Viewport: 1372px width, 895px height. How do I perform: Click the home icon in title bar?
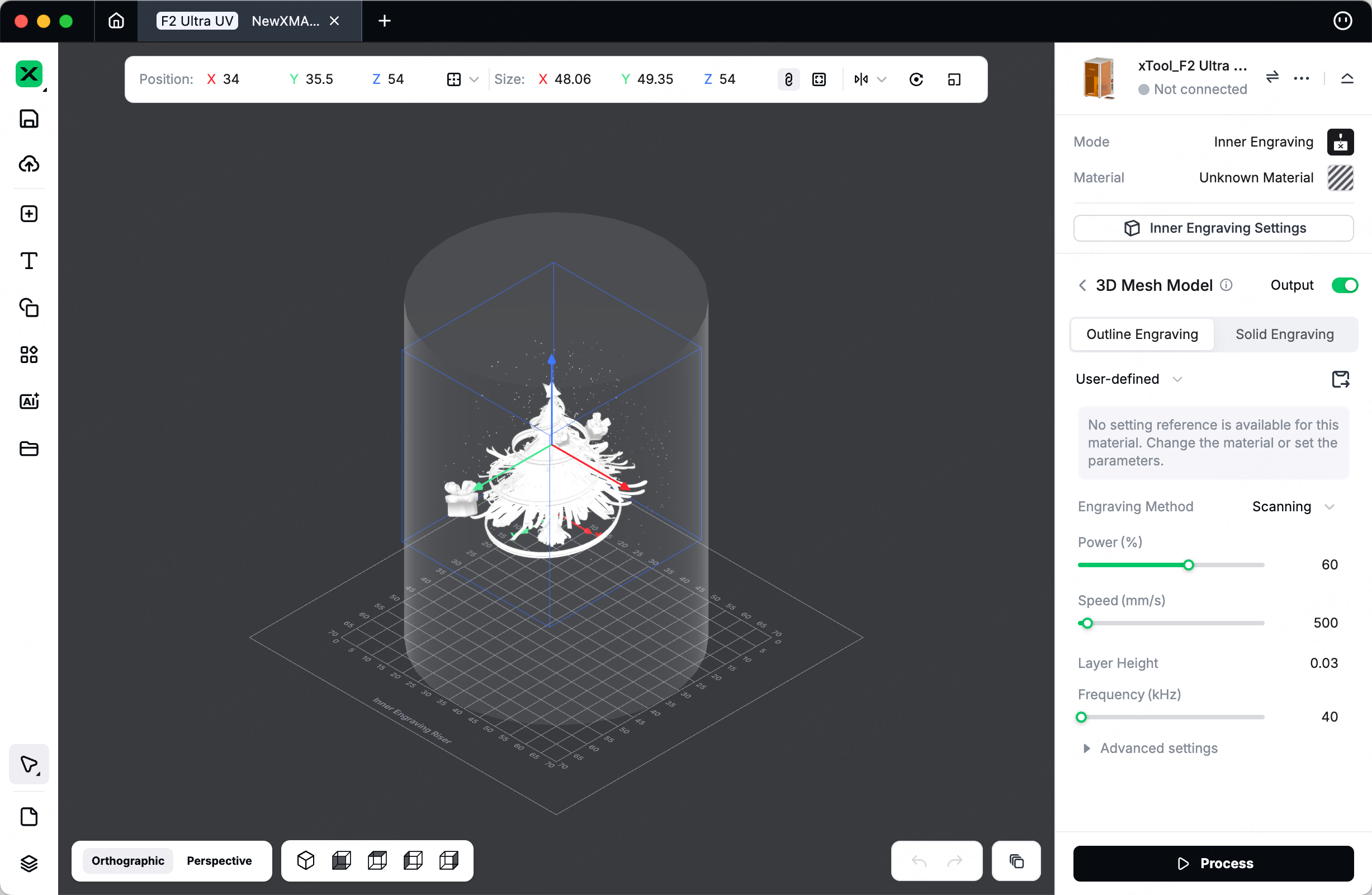click(116, 21)
